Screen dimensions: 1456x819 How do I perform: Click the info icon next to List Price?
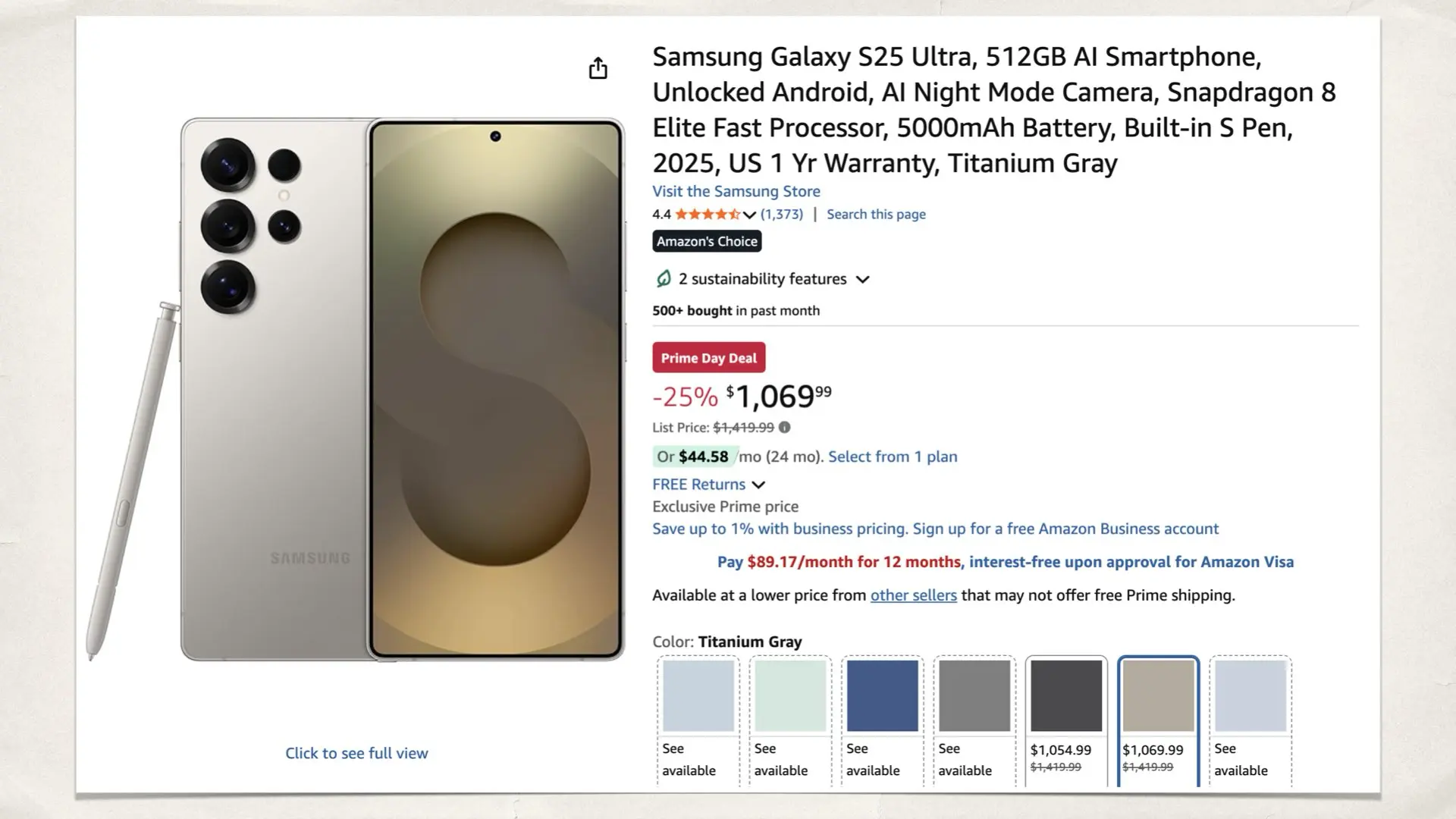click(784, 427)
